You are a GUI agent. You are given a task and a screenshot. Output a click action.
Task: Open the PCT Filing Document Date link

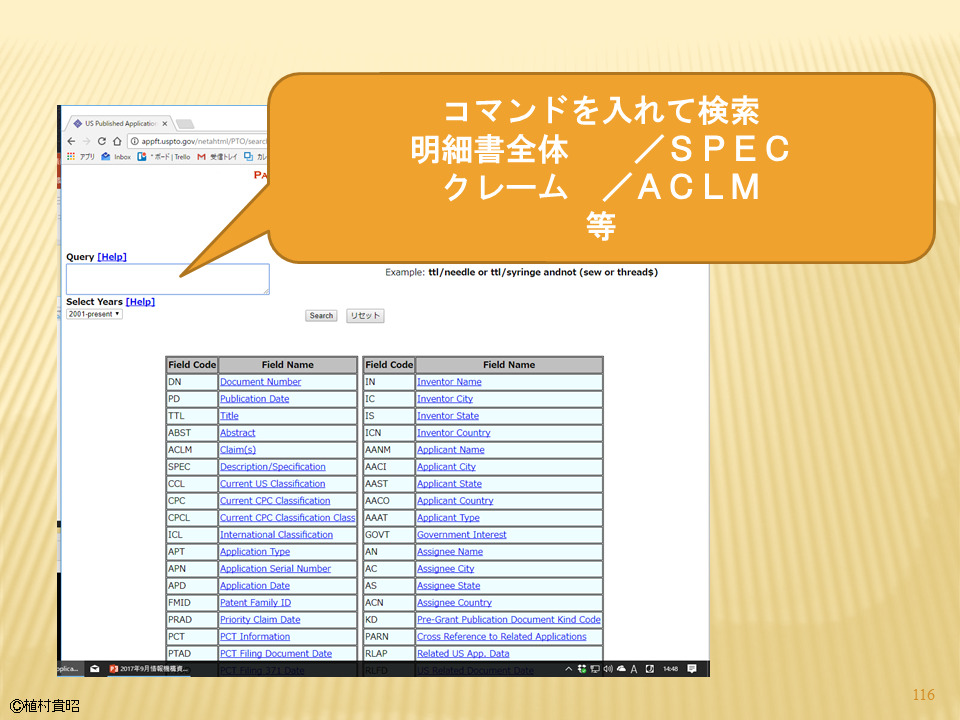point(276,654)
